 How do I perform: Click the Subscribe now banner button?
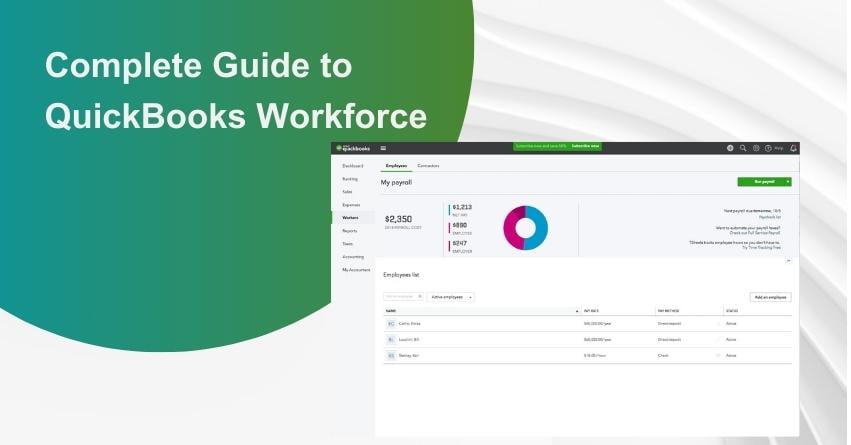585,147
